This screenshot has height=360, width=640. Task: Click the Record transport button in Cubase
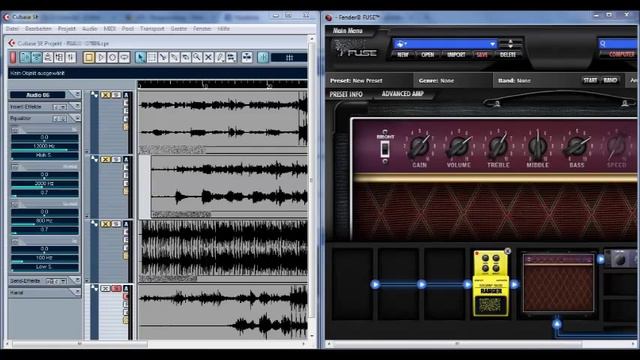click(112, 58)
